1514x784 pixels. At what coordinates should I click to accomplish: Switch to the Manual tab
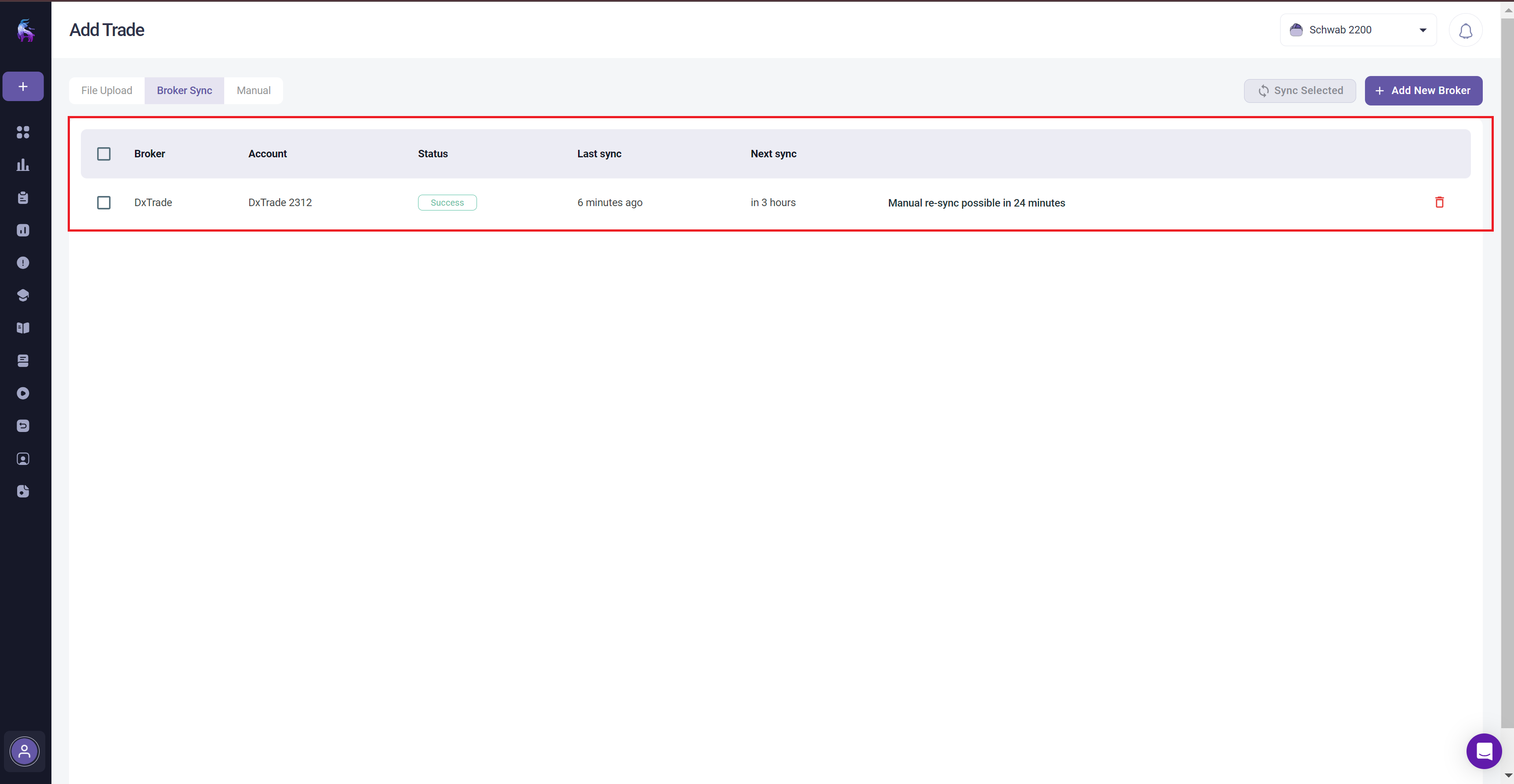253,91
